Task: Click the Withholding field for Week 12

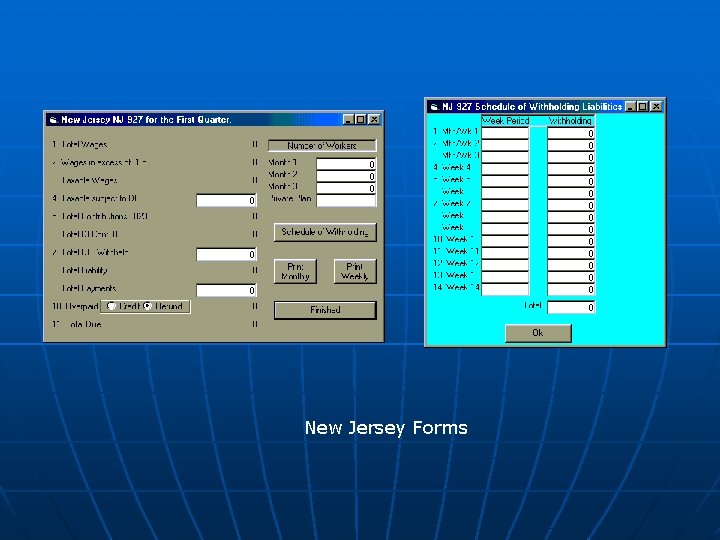Action: click(571, 265)
